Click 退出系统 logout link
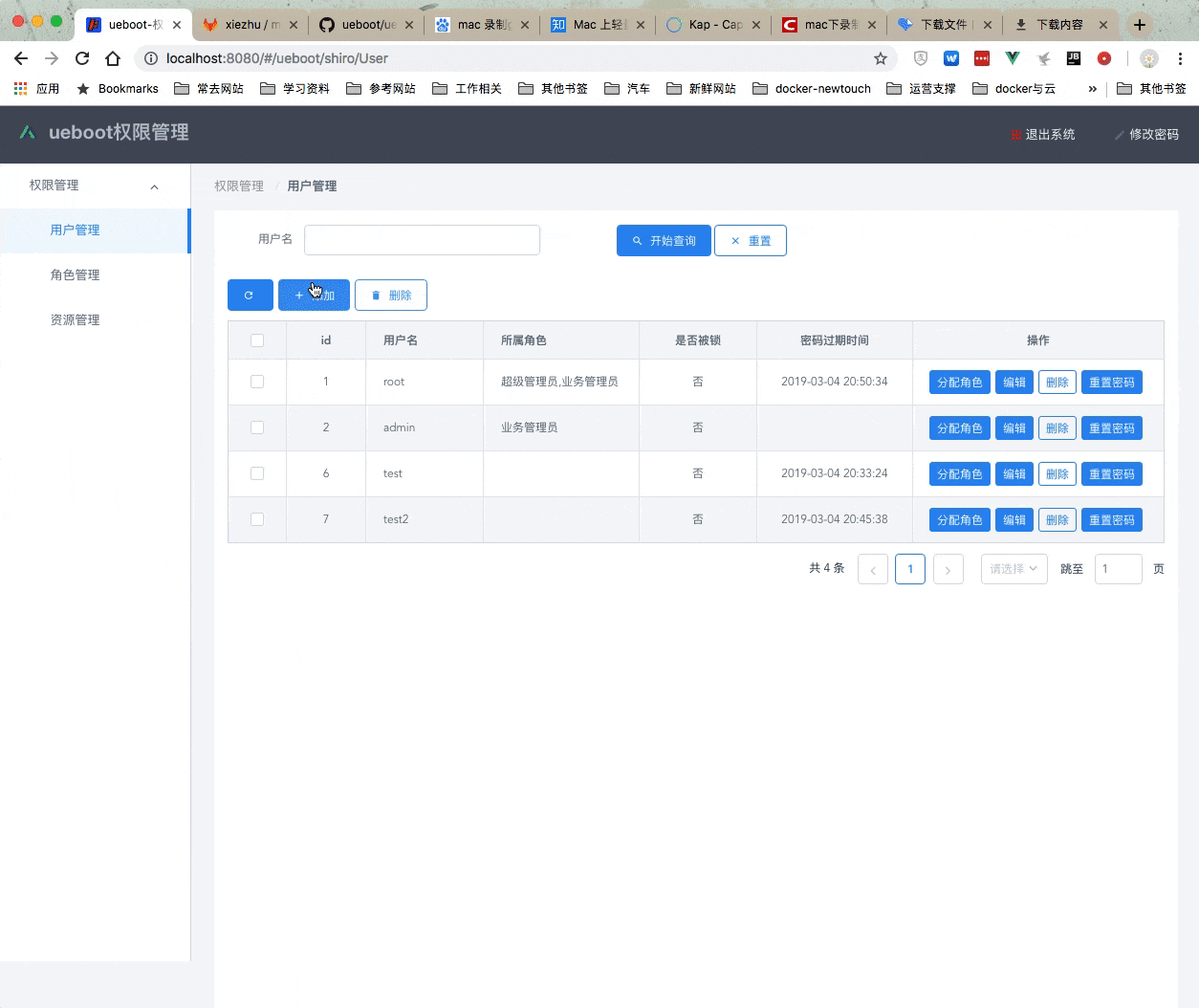 pyautogui.click(x=1043, y=135)
